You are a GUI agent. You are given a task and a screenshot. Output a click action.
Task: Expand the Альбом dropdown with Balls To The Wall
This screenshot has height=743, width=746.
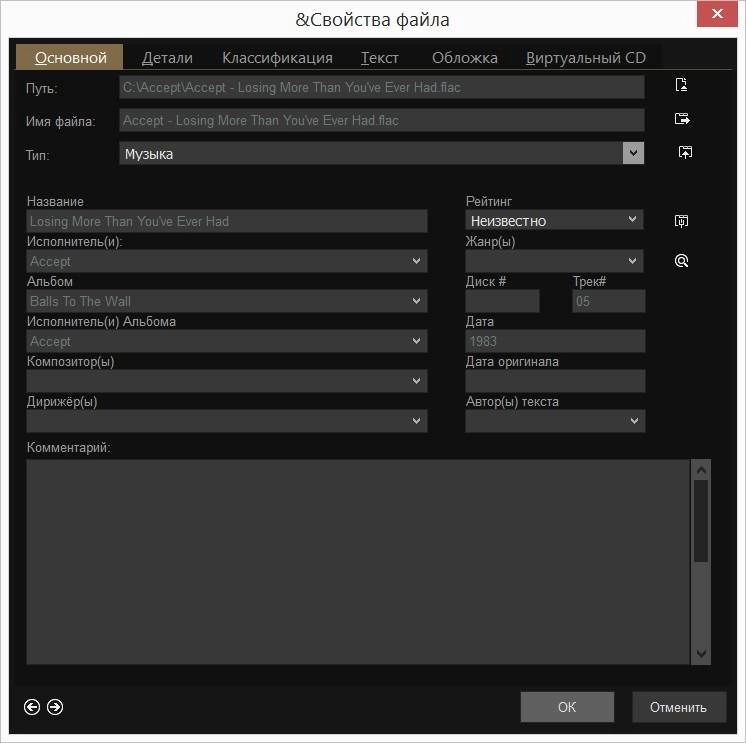pos(416,301)
